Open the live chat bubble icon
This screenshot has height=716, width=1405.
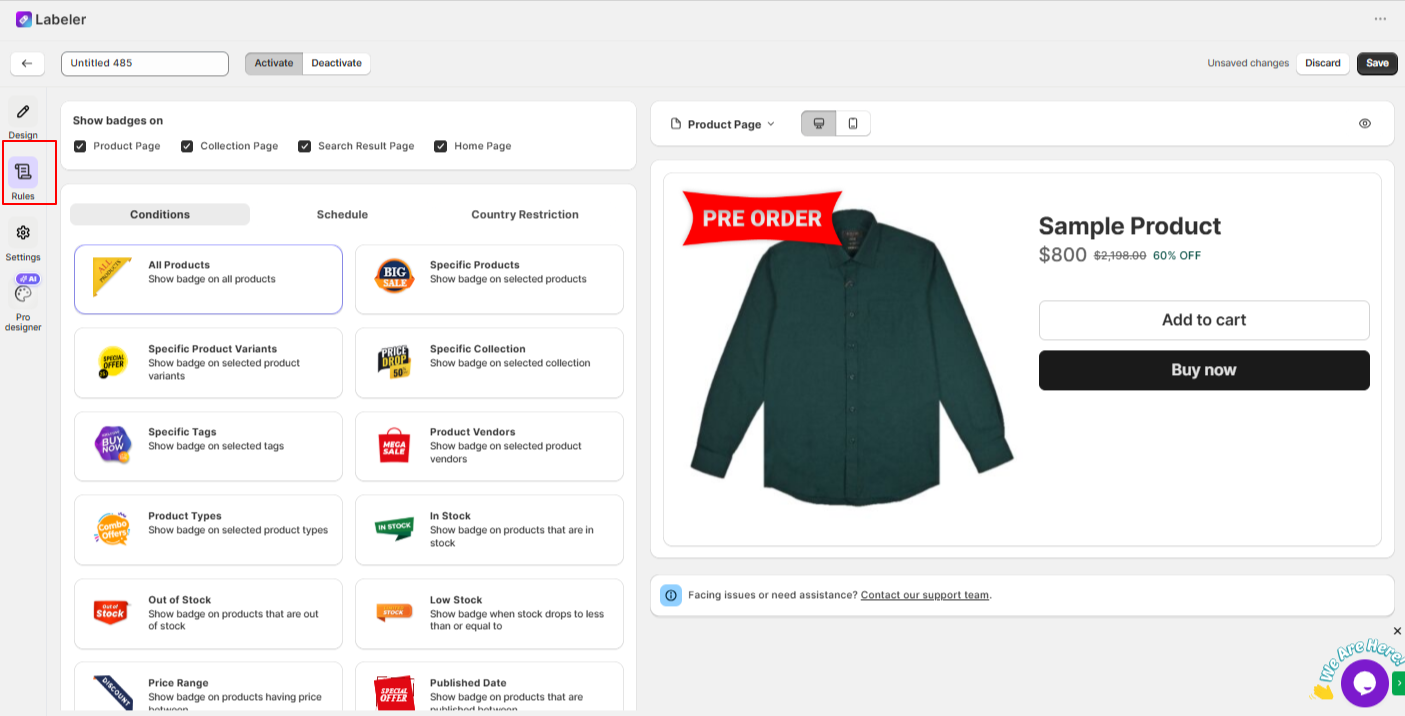click(1365, 683)
